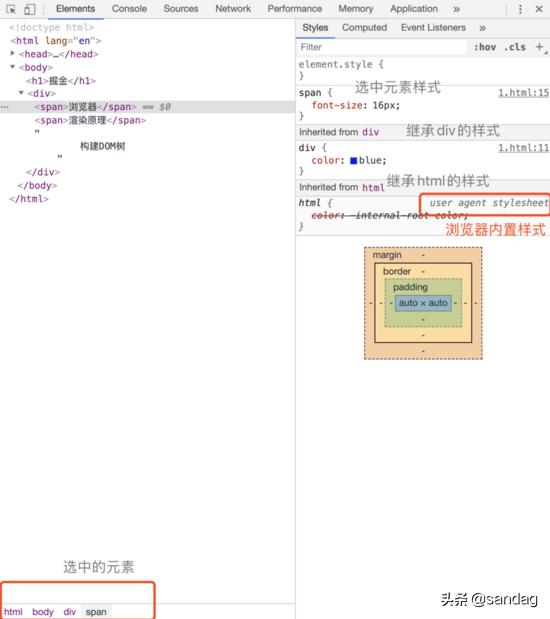The height and width of the screenshot is (619, 550).
Task: Select the html lang="en" node
Action: point(56,41)
